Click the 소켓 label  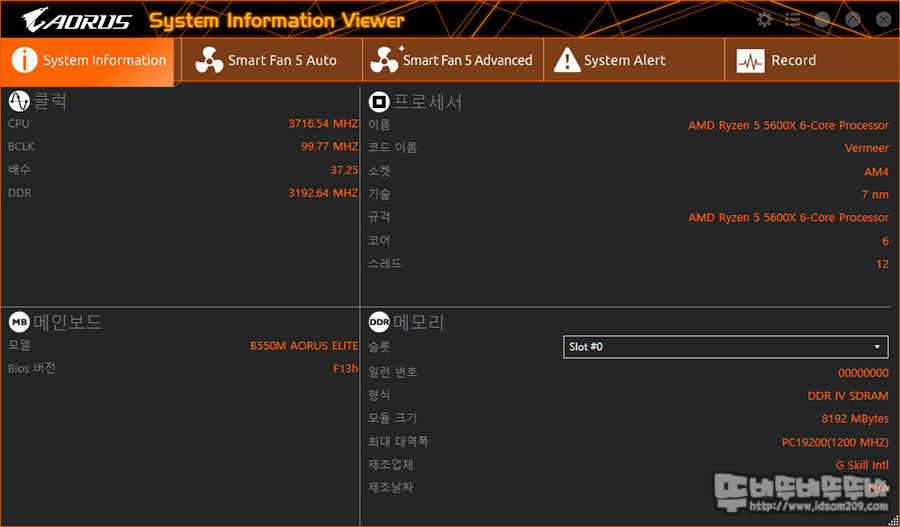coord(379,171)
